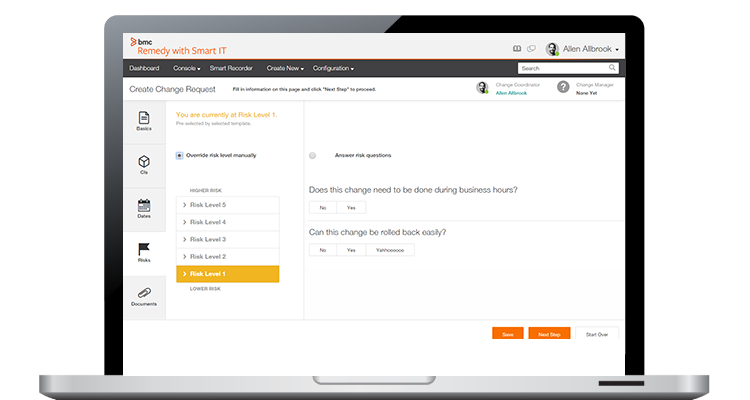Select Override risk level manually option

pos(179,155)
